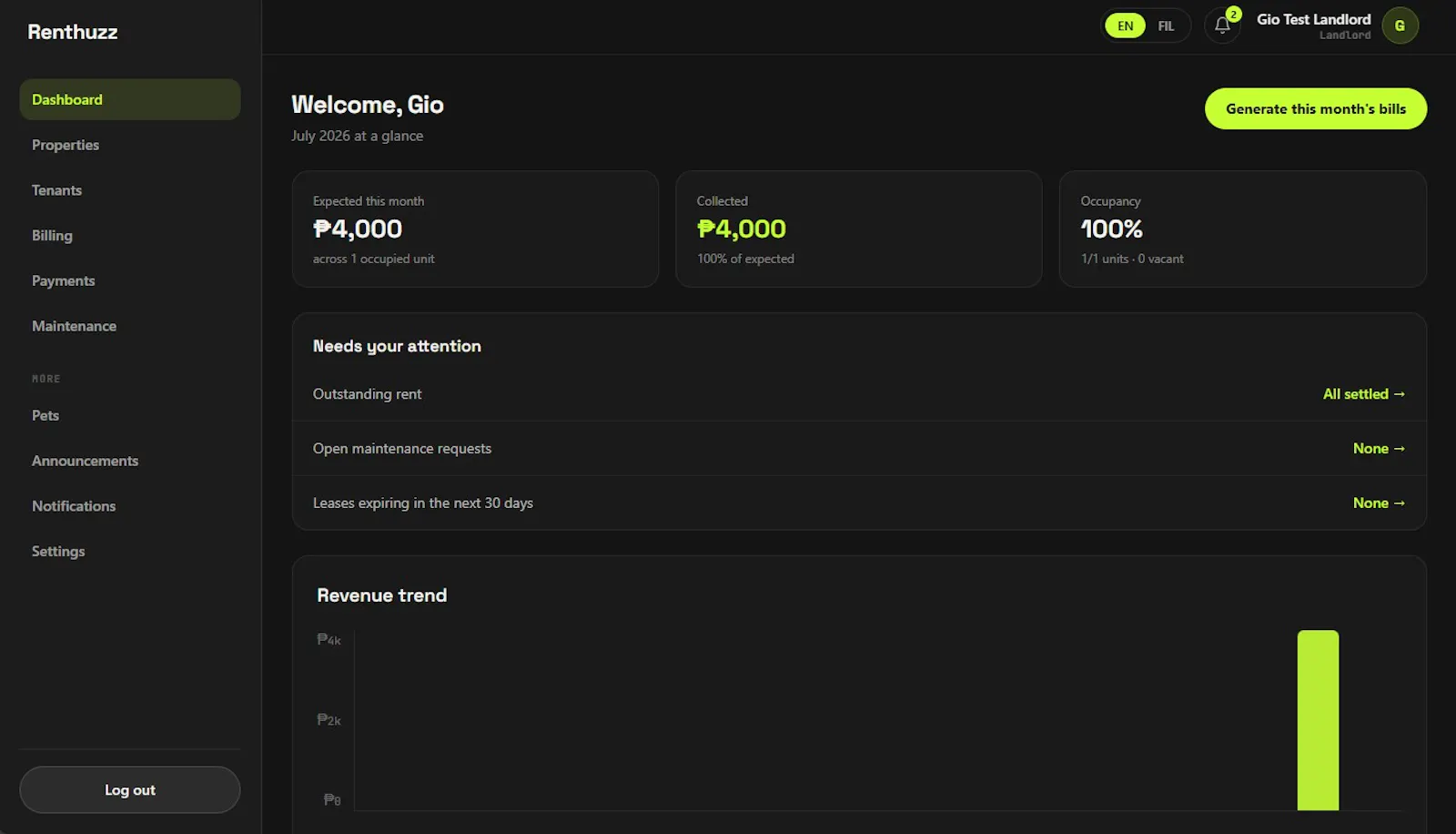Click Leases expiring in next 30 days

tap(422, 503)
